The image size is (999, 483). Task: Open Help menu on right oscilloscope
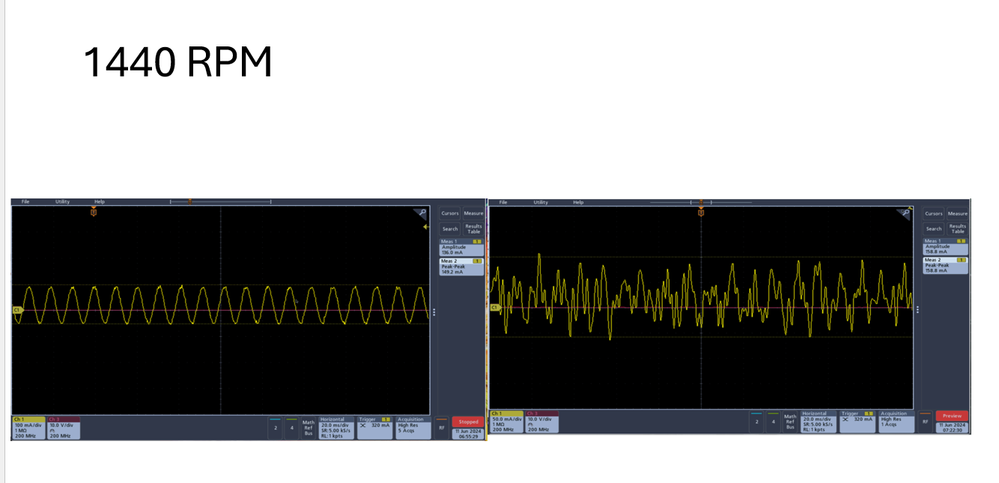(x=579, y=202)
